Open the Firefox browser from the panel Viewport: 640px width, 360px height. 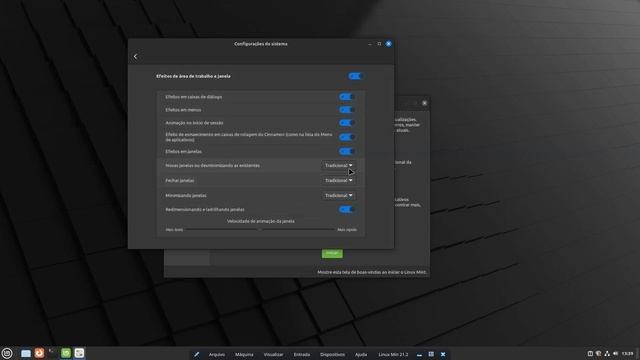(x=39, y=353)
